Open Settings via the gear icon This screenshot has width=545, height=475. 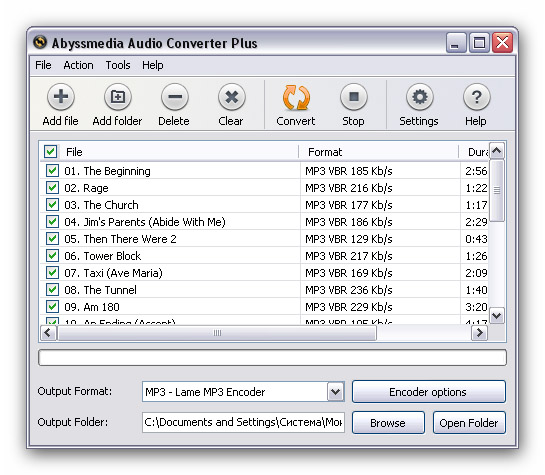tap(420, 97)
